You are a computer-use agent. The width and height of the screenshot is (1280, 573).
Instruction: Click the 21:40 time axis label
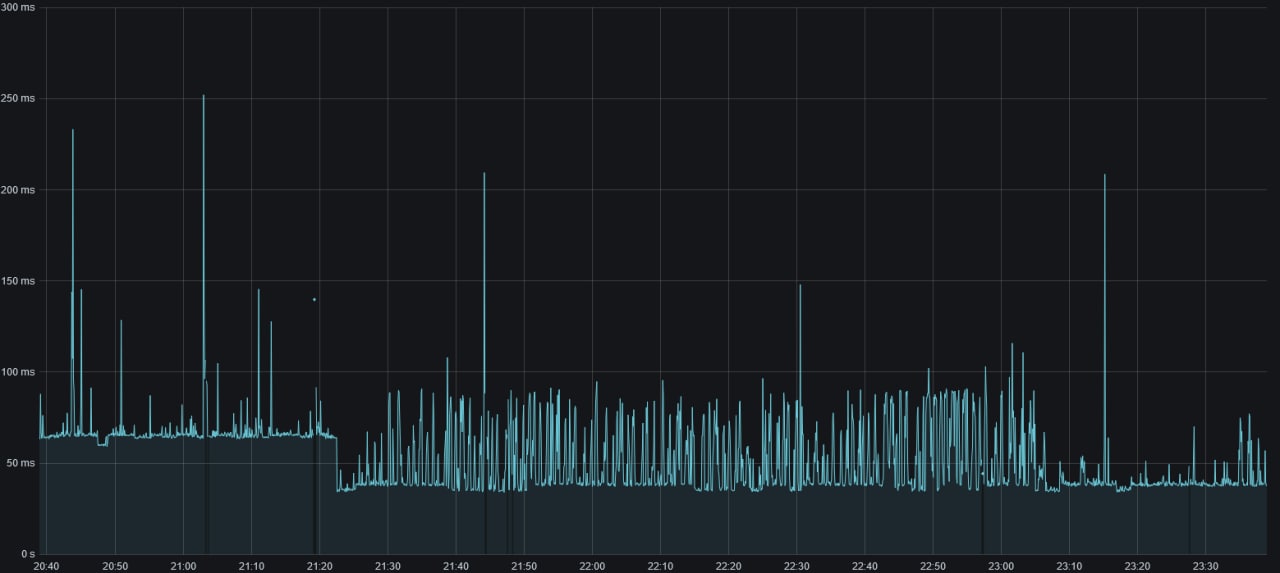click(456, 566)
